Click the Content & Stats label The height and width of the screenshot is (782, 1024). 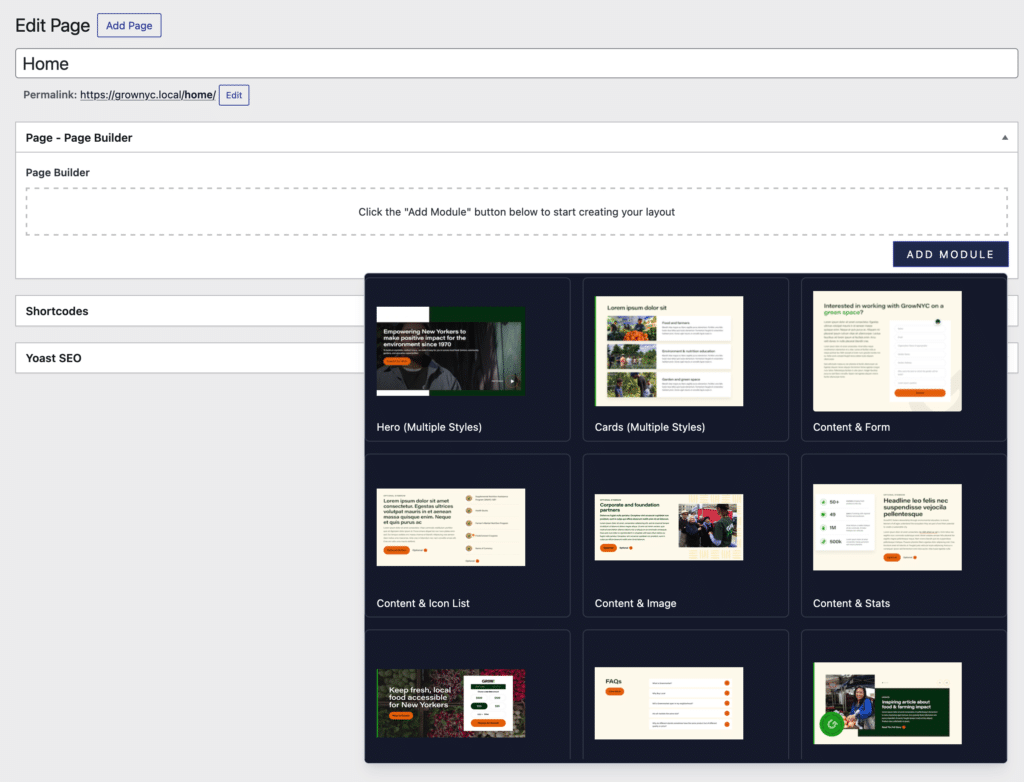coord(852,603)
